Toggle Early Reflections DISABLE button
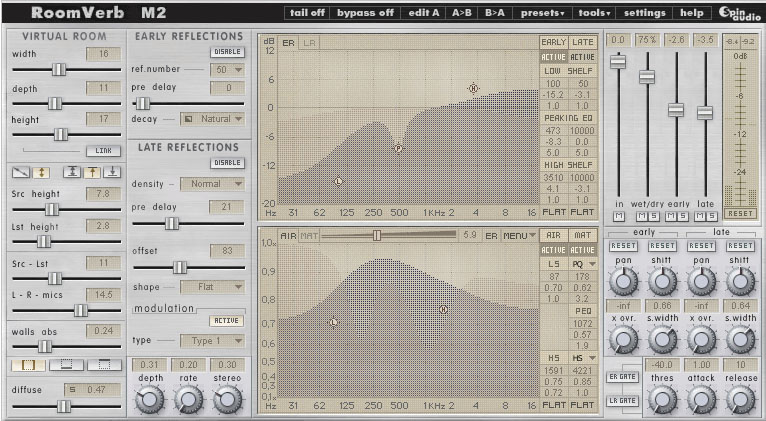Image resolution: width=766 pixels, height=421 pixels. (x=228, y=52)
